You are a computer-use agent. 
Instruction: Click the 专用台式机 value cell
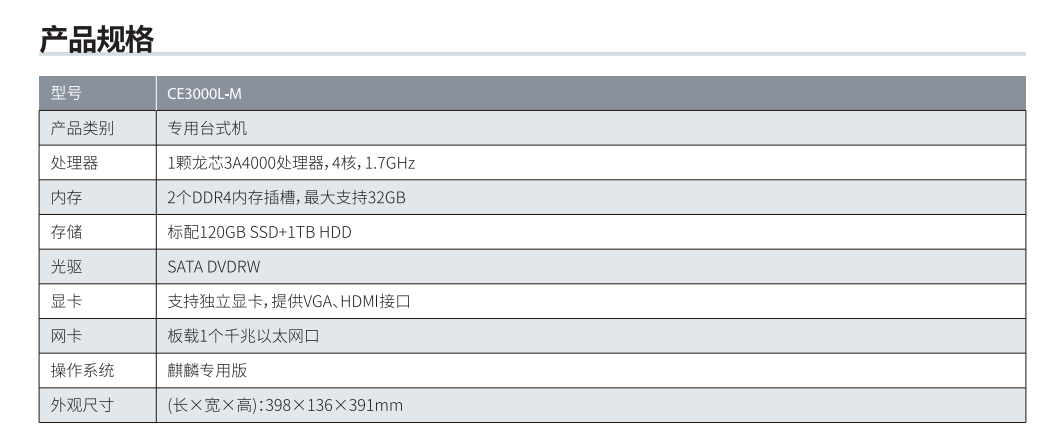click(591, 128)
